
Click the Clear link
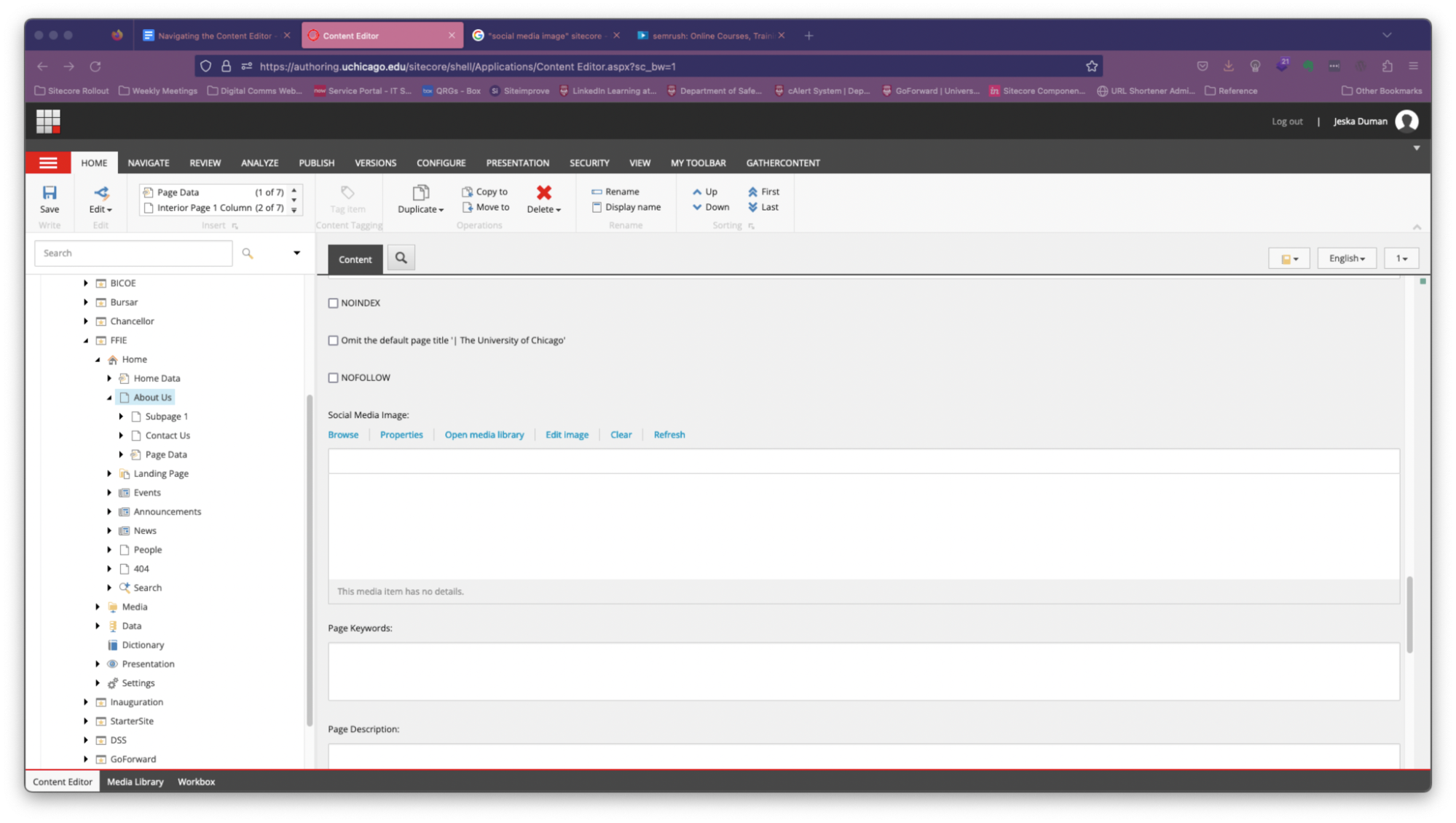(621, 435)
